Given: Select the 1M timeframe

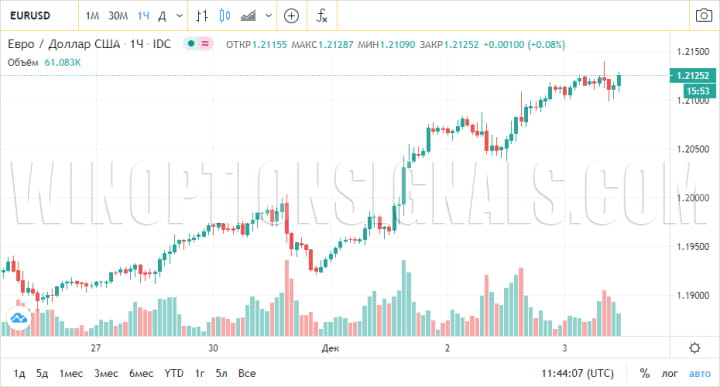Looking at the screenshot, I should pyautogui.click(x=92, y=16).
